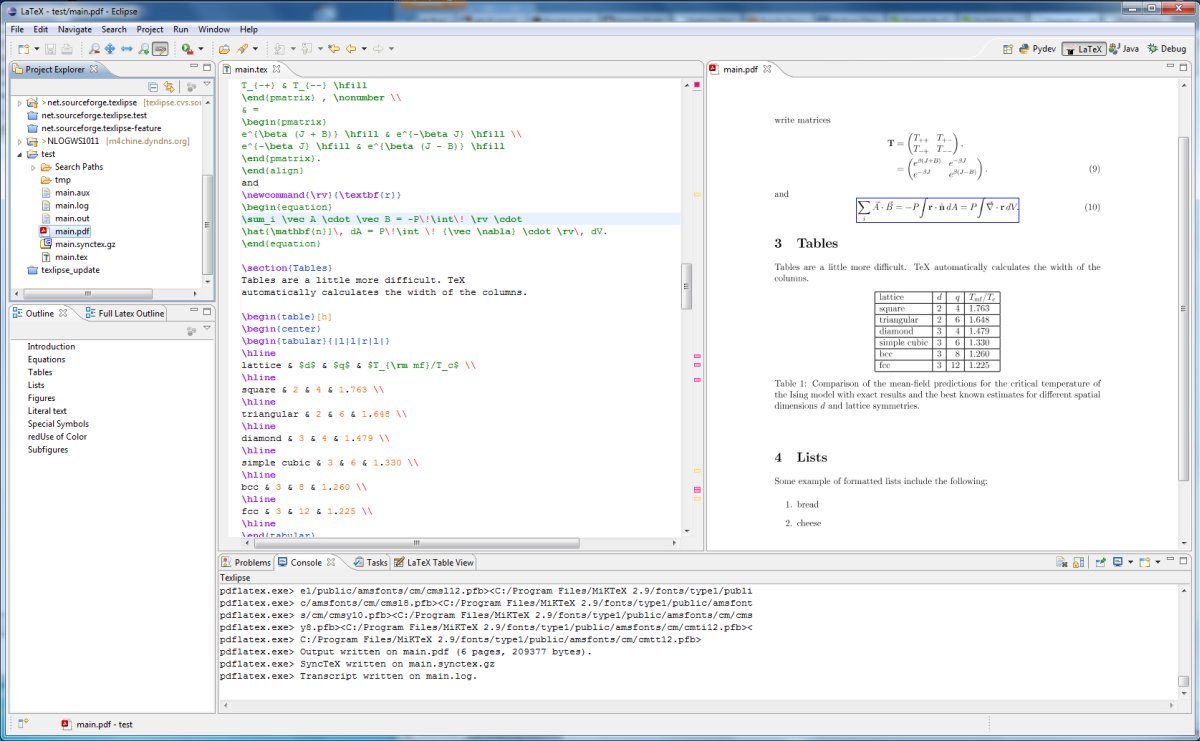
Task: Click the External Tools run icon
Action: pos(188,48)
